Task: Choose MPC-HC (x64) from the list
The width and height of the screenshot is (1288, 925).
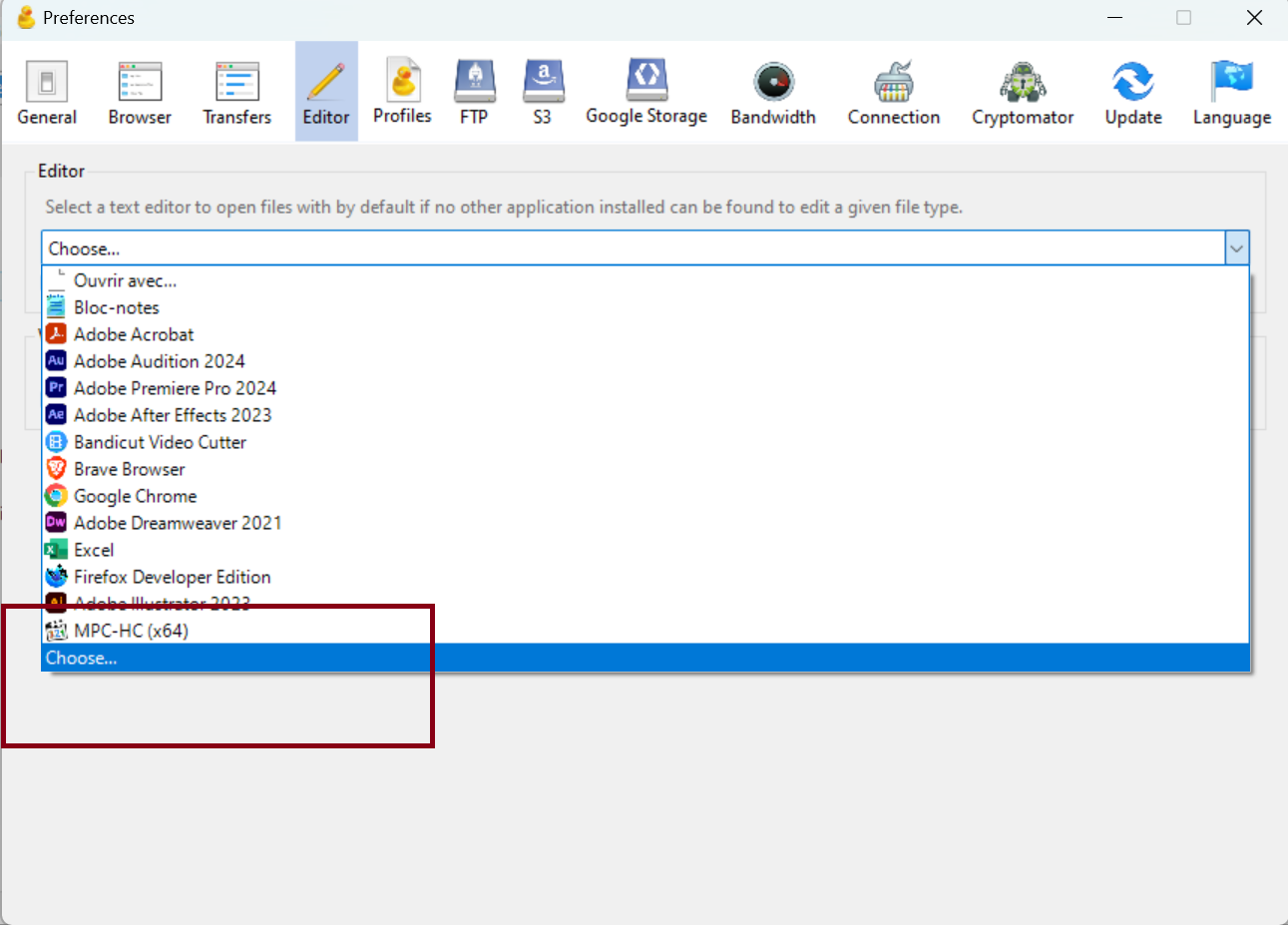Action: 645,631
